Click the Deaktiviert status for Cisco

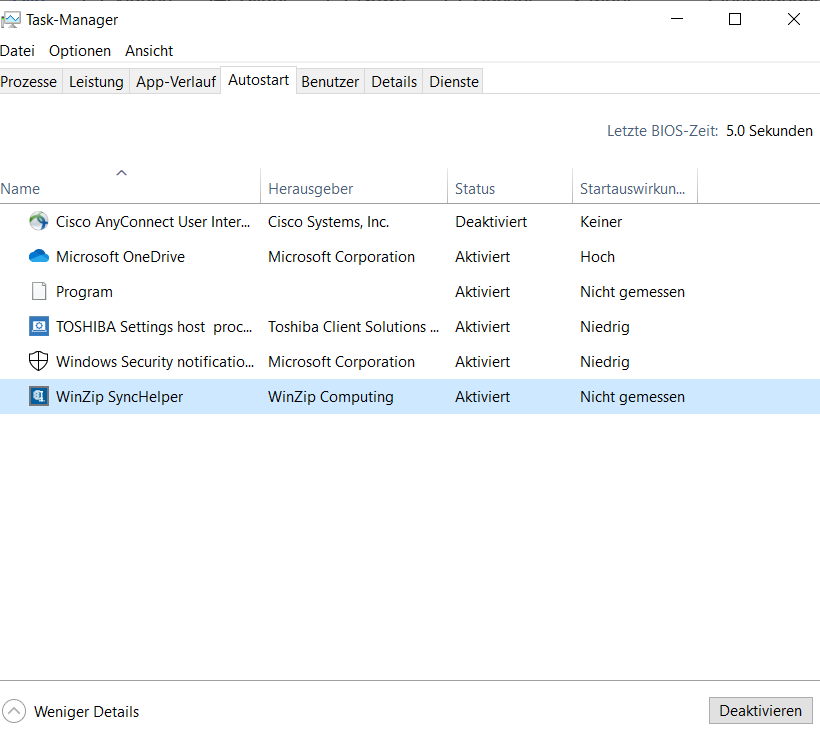(x=491, y=222)
